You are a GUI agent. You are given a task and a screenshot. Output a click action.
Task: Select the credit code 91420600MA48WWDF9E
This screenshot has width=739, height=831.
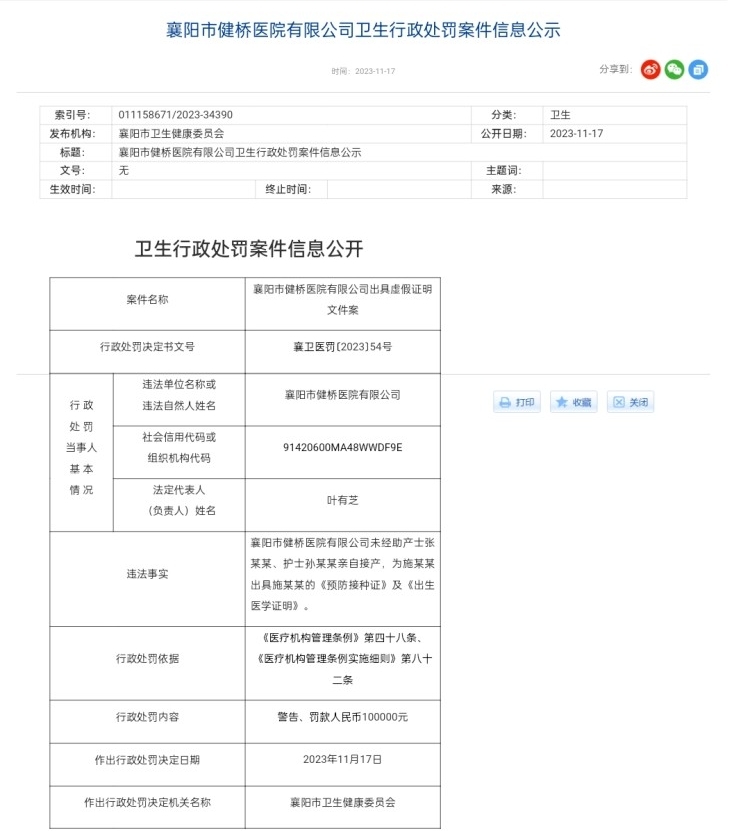click(x=342, y=447)
